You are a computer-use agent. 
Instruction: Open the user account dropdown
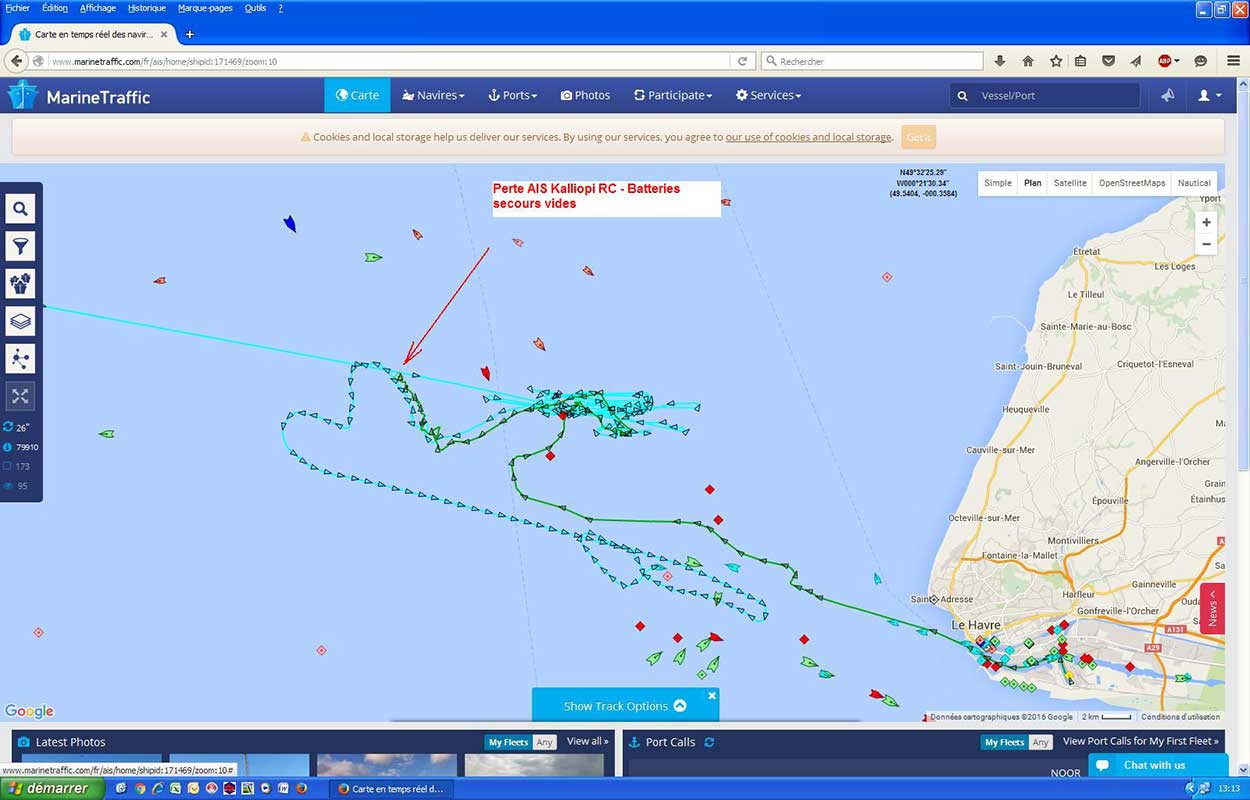(x=1209, y=95)
